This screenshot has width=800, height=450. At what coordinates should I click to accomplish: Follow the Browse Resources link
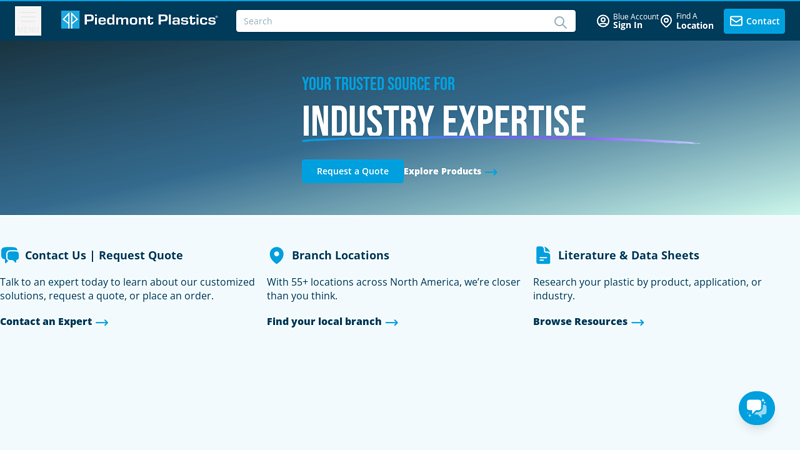click(588, 321)
